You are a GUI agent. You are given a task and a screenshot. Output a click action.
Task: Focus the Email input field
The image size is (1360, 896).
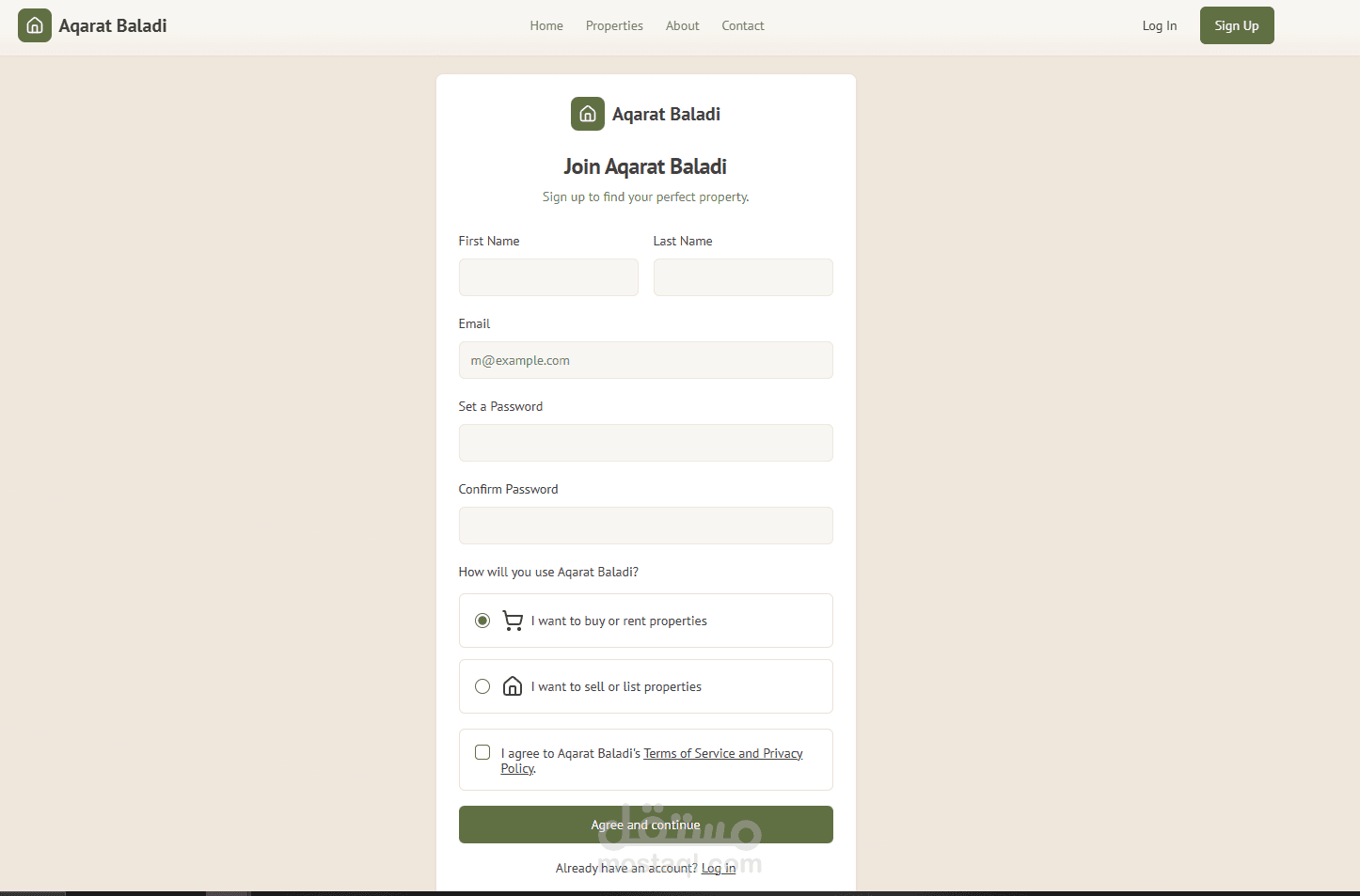pyautogui.click(x=645, y=360)
